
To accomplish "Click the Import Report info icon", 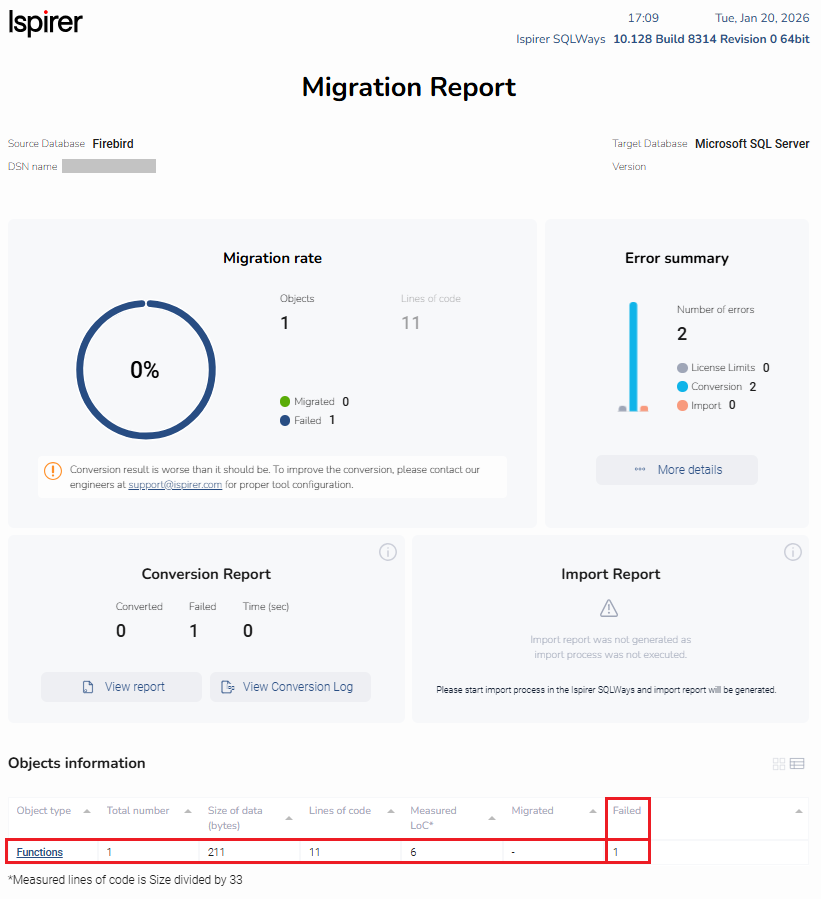I will 793,552.
